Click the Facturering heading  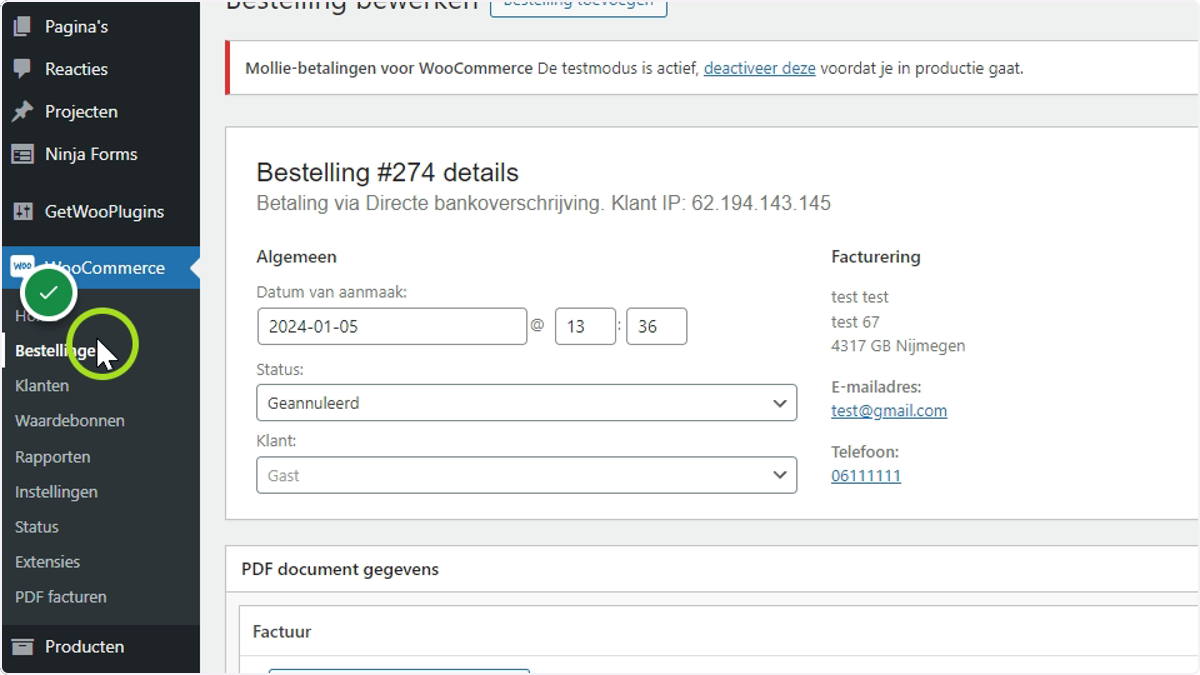pos(876,257)
